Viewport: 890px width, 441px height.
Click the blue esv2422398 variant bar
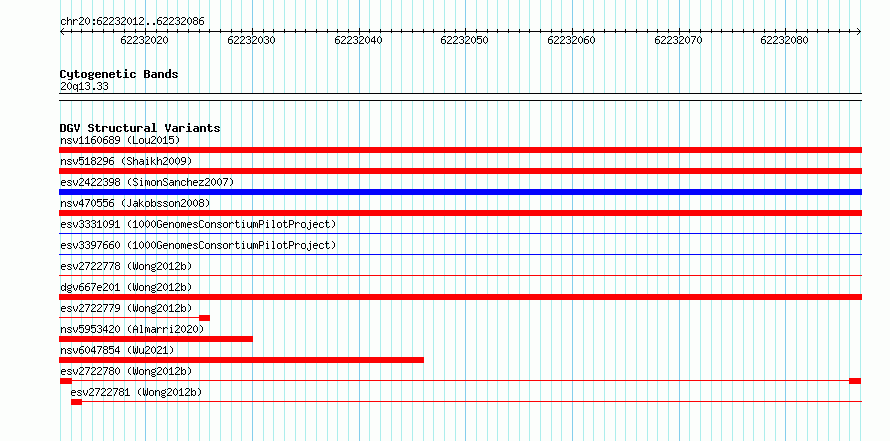pos(460,192)
